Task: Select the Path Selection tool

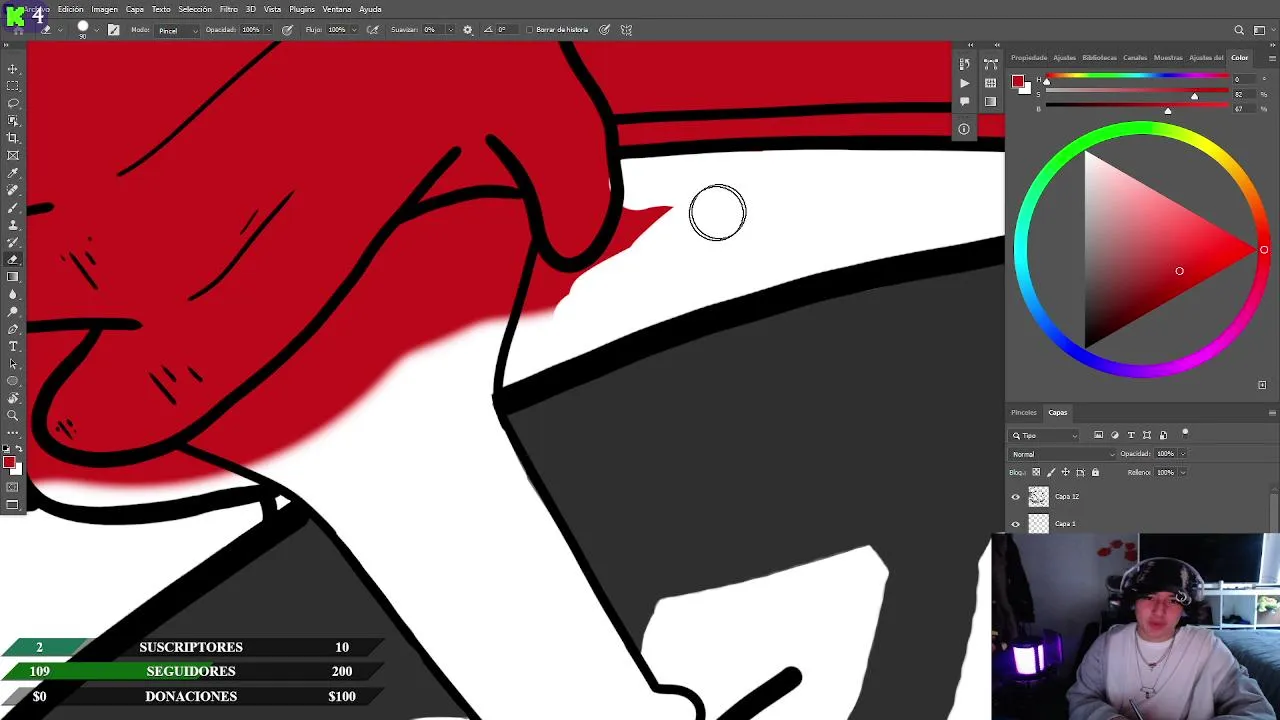Action: [x=13, y=363]
